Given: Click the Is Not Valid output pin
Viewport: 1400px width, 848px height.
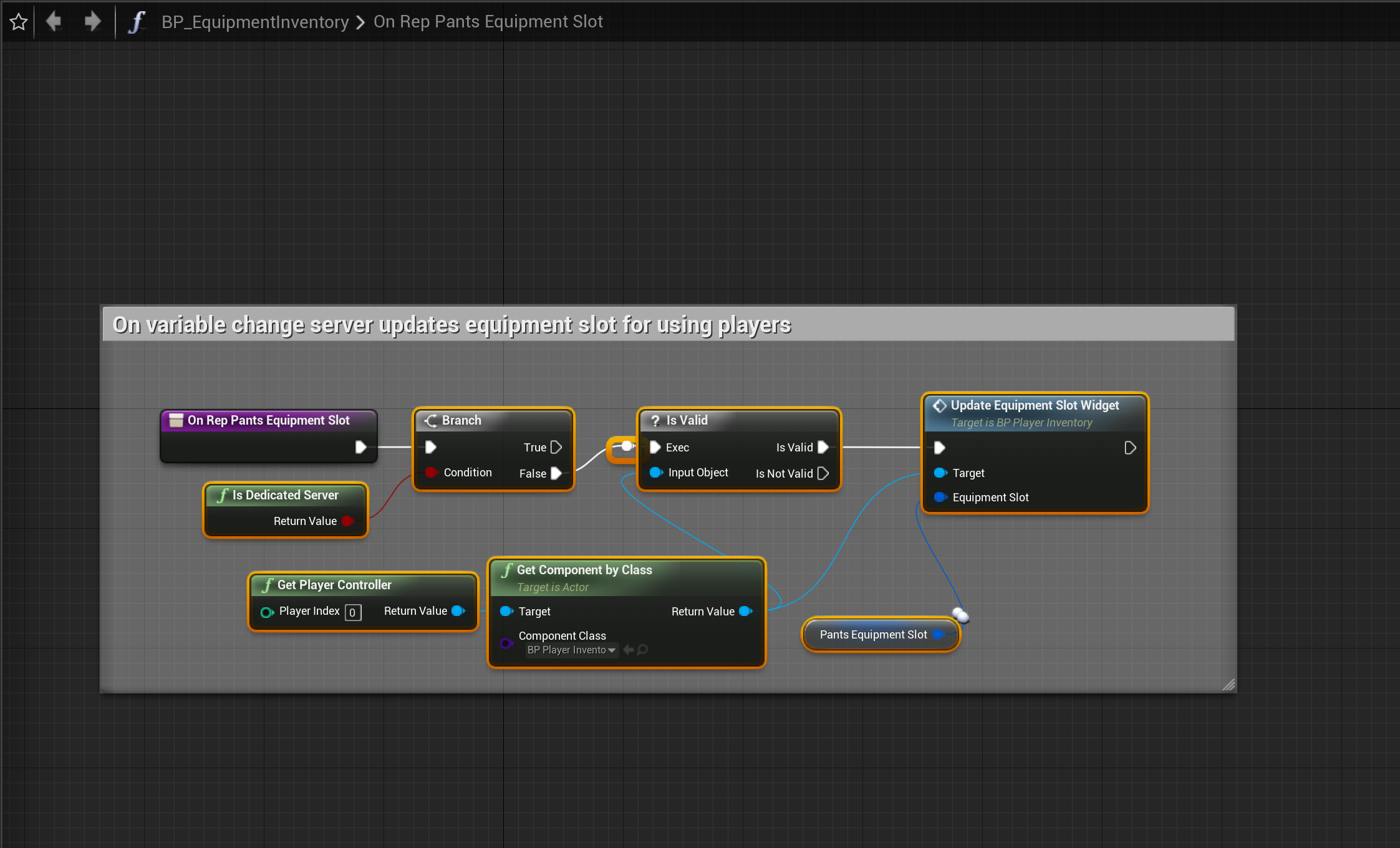Looking at the screenshot, I should (x=823, y=473).
